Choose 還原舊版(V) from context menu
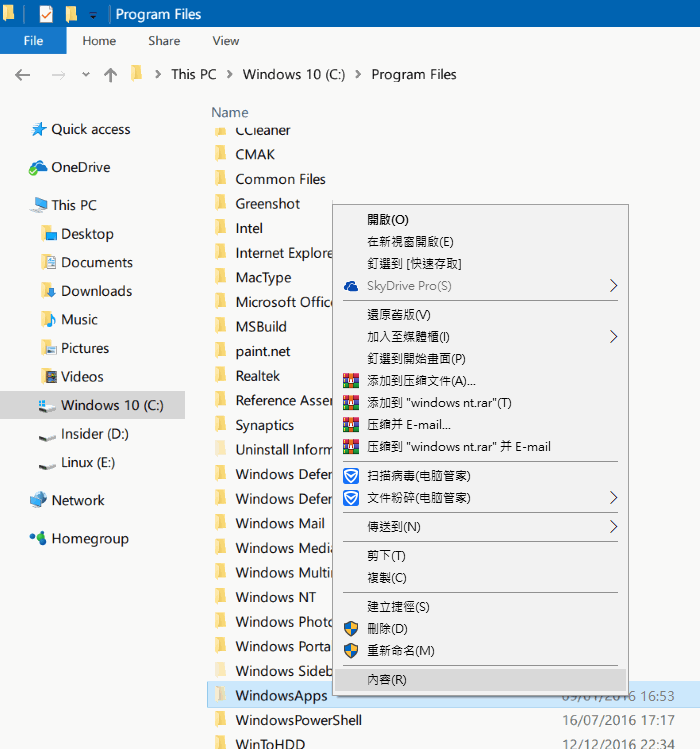This screenshot has height=749, width=700. pos(398,315)
